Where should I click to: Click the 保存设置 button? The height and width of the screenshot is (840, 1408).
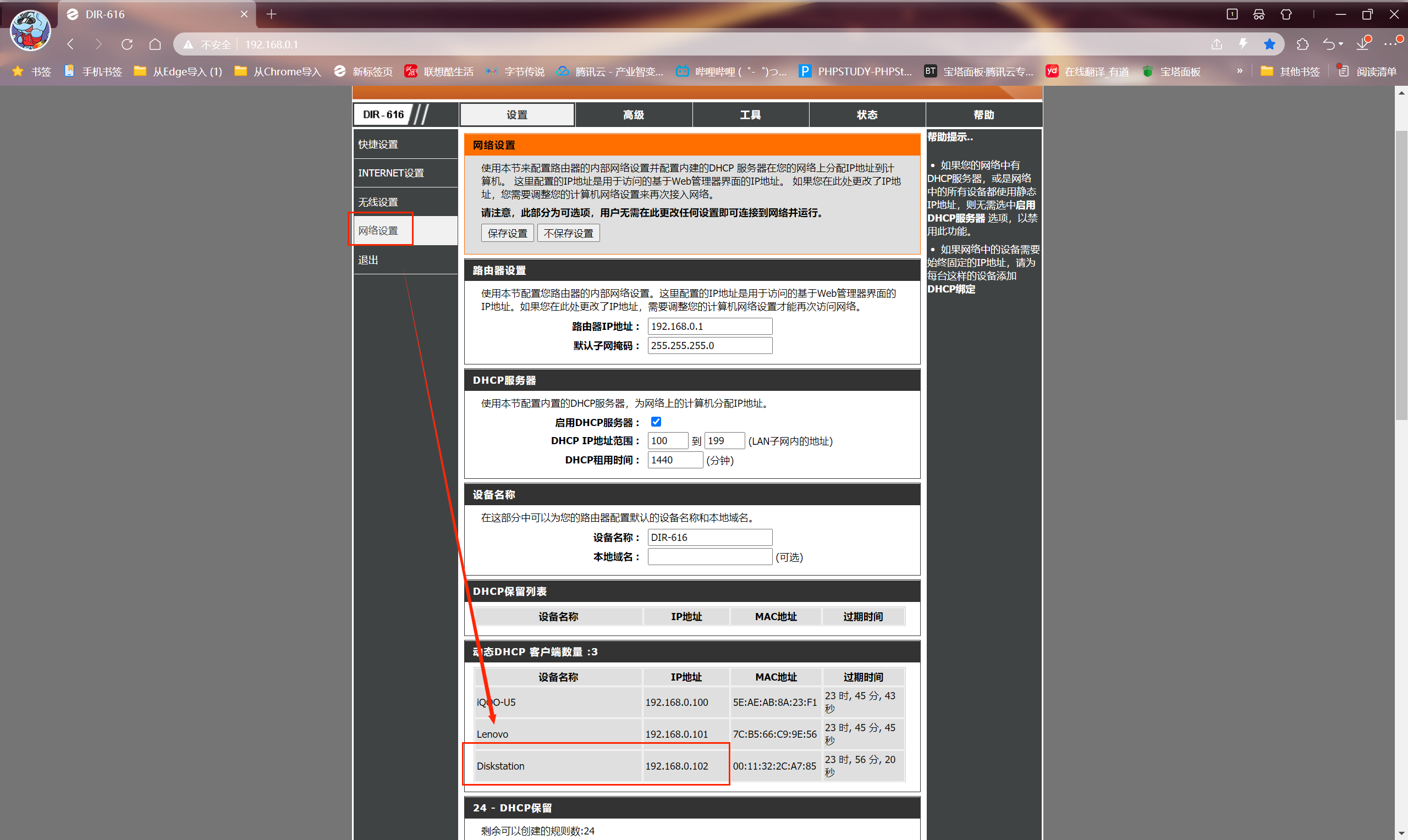click(507, 233)
